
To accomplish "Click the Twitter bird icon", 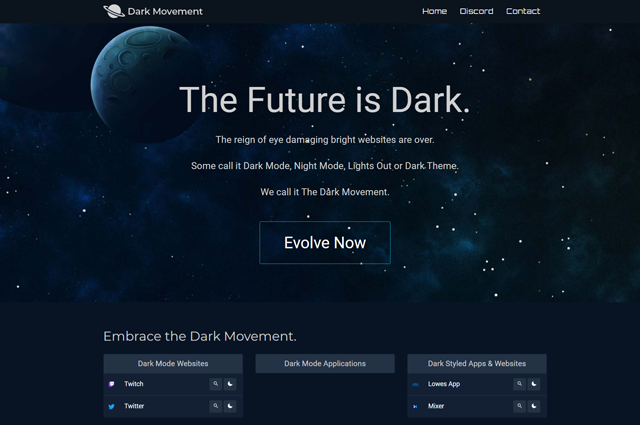I will click(x=111, y=406).
